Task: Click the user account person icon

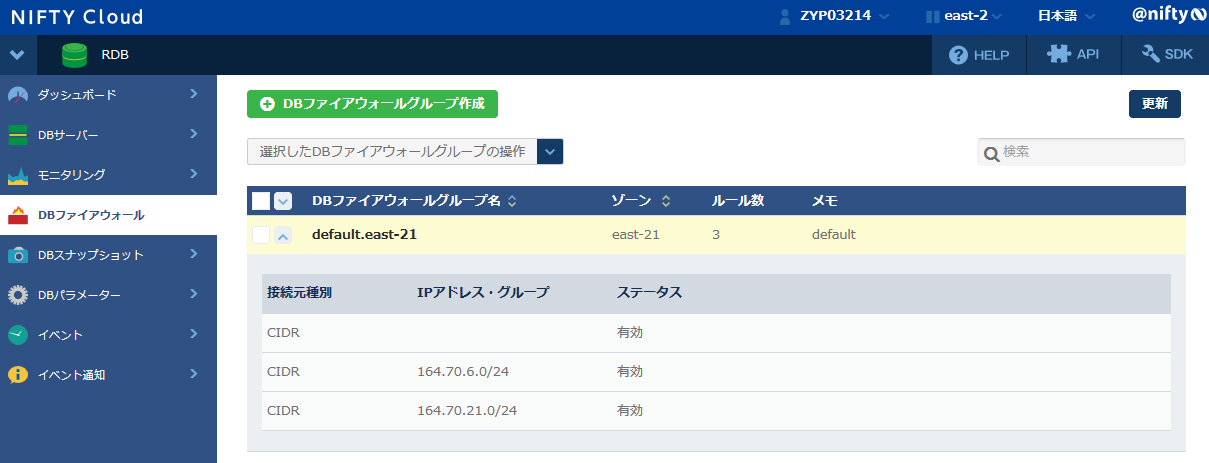Action: [x=785, y=16]
